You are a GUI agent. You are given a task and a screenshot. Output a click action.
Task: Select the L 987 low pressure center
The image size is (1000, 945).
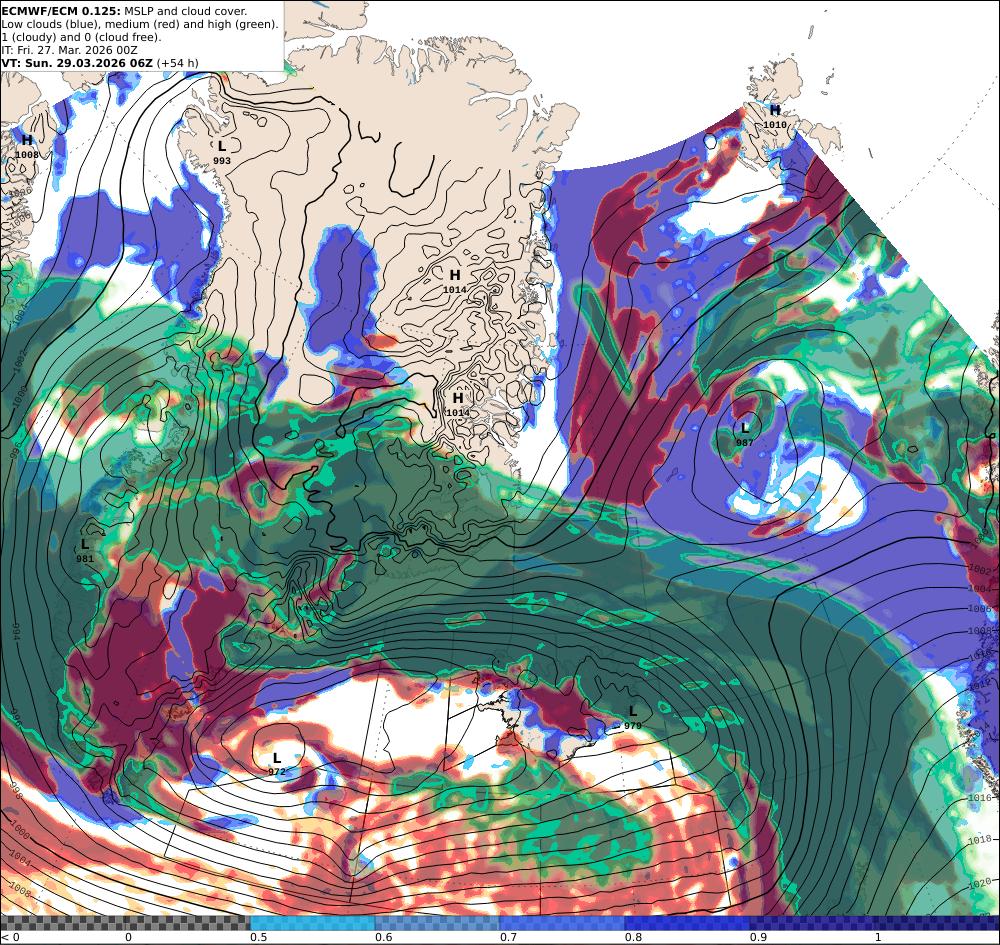point(744,434)
